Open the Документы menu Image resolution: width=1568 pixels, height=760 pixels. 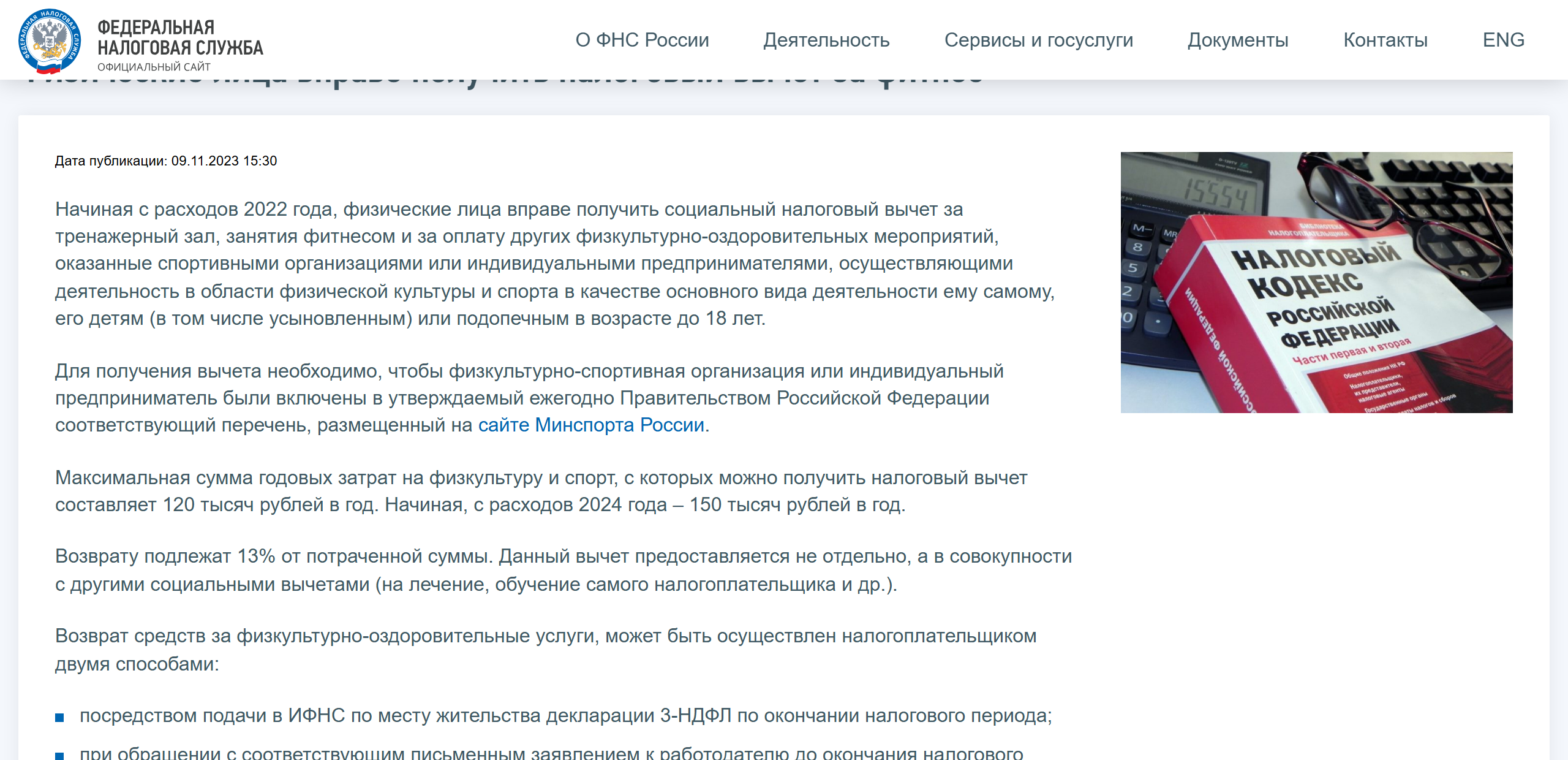1238,40
